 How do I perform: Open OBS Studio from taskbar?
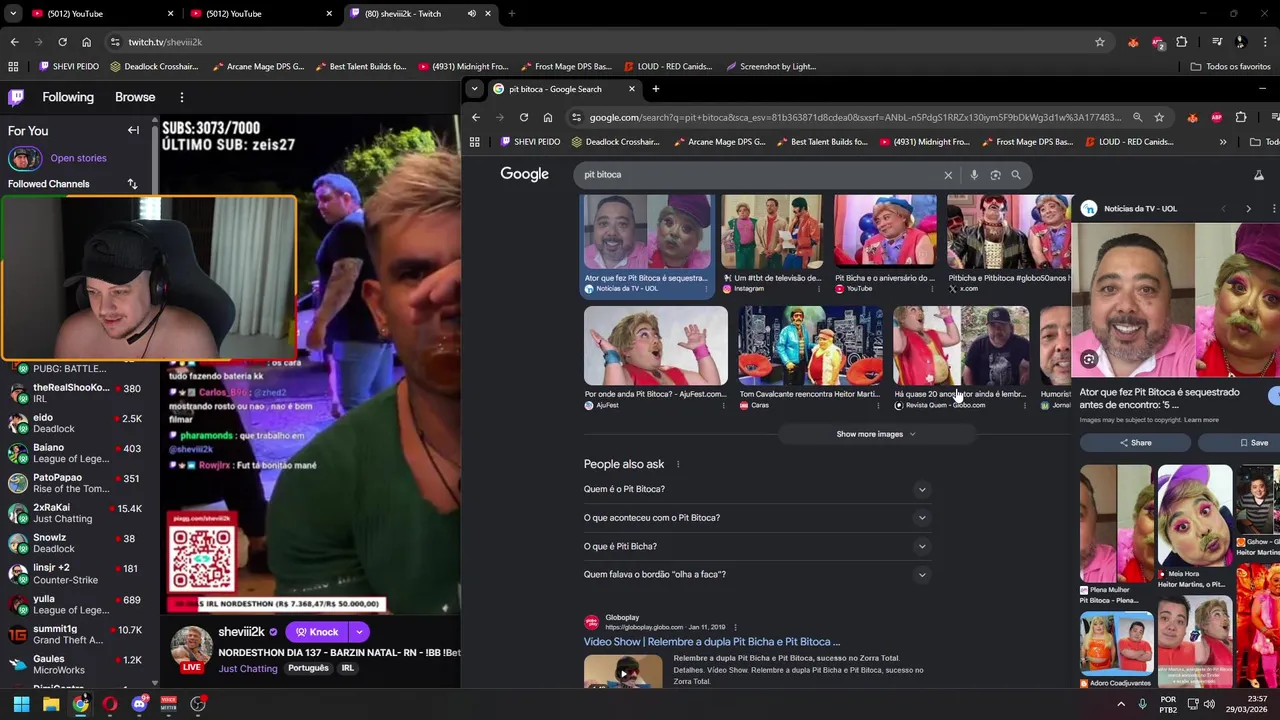coord(198,704)
